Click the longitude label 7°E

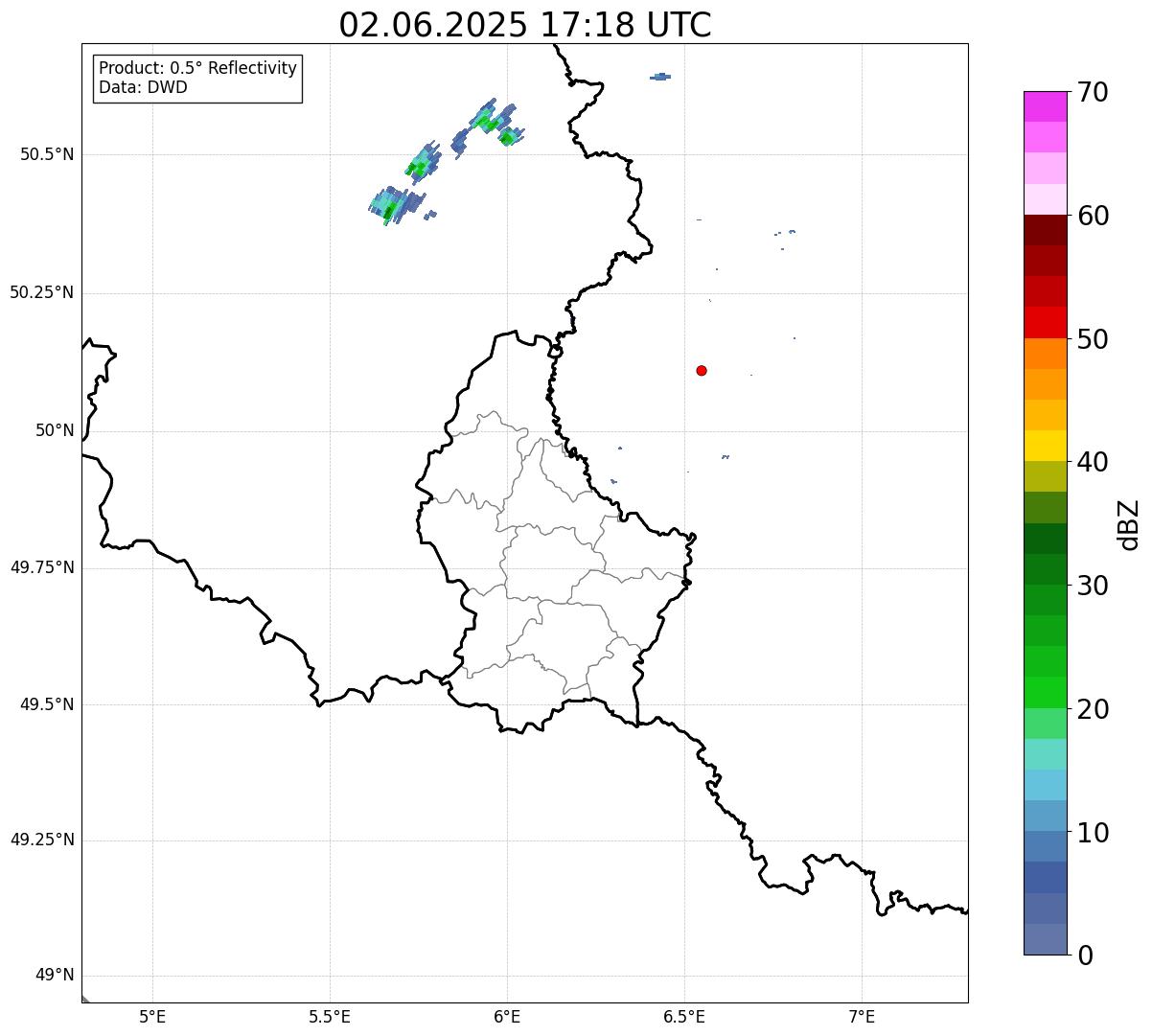pyautogui.click(x=862, y=1017)
